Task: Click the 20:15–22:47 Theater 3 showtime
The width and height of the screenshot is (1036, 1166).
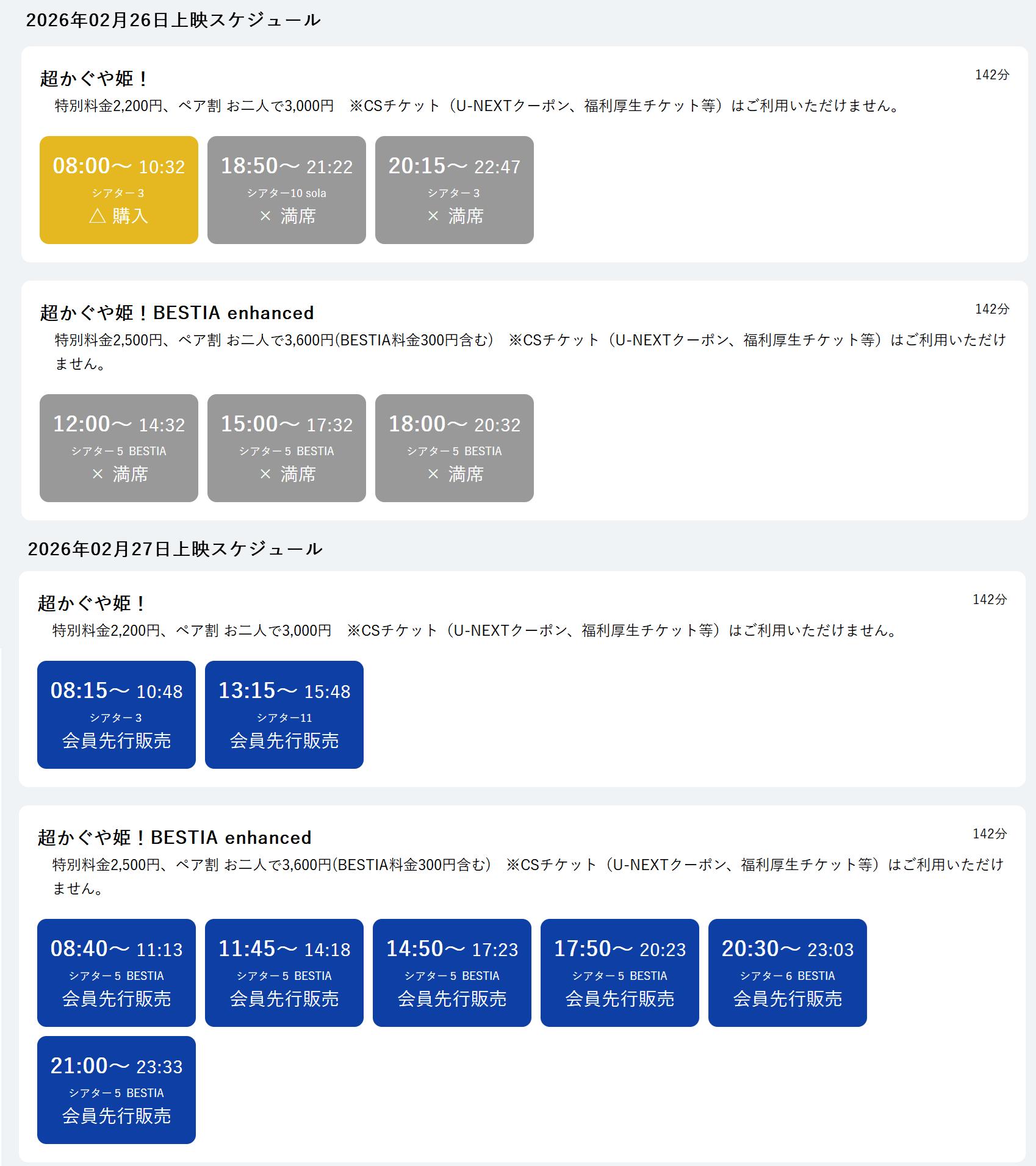Action: tap(454, 190)
